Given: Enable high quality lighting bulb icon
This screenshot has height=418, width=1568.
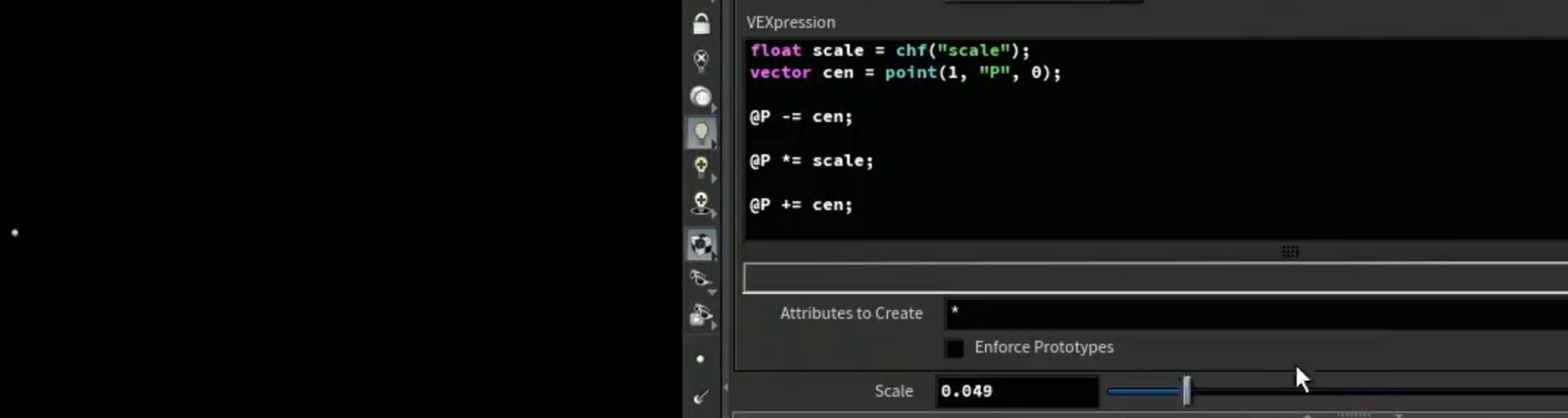Looking at the screenshot, I should pyautogui.click(x=701, y=167).
